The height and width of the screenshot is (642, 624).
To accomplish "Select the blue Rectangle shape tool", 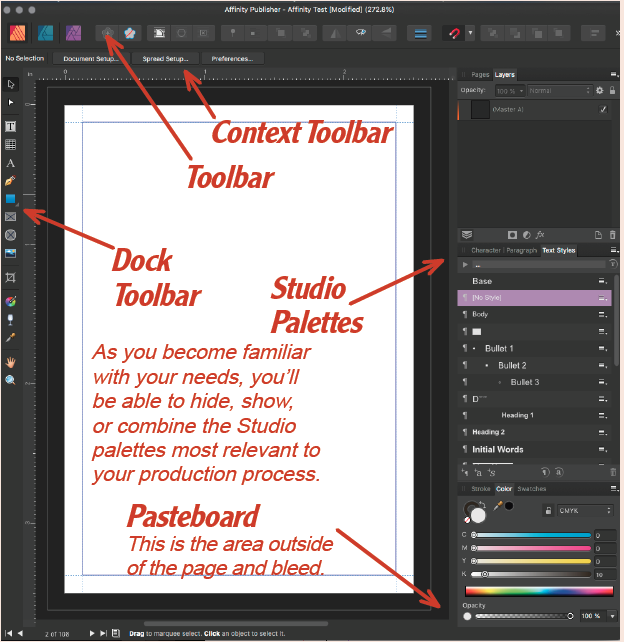I will tap(11, 199).
